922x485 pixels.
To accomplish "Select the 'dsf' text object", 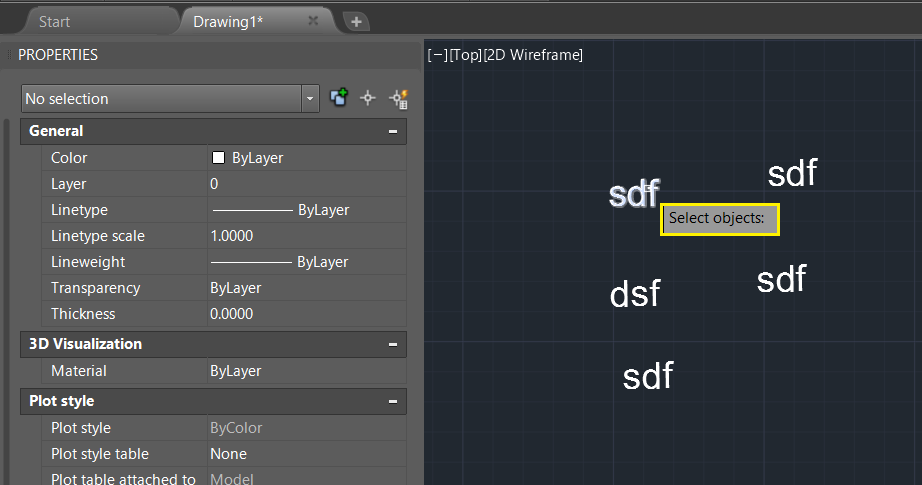I will [635, 294].
